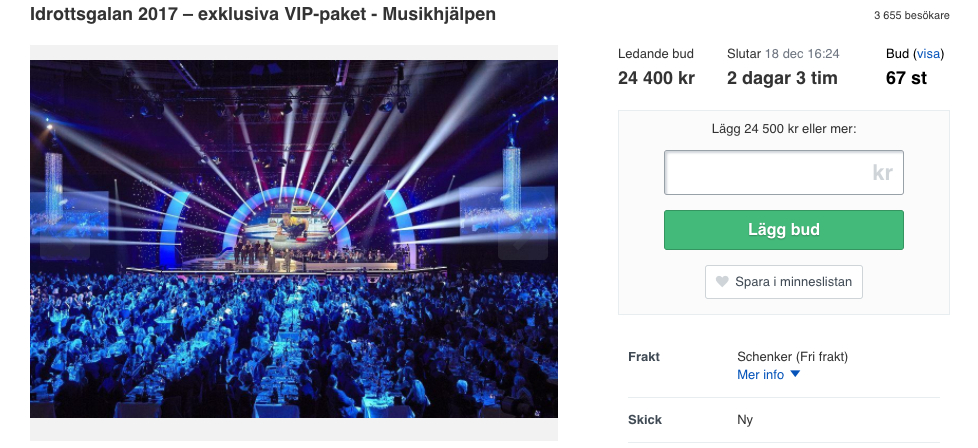Click the Idrottsgalan 2017 VIP-paket title

click(263, 15)
